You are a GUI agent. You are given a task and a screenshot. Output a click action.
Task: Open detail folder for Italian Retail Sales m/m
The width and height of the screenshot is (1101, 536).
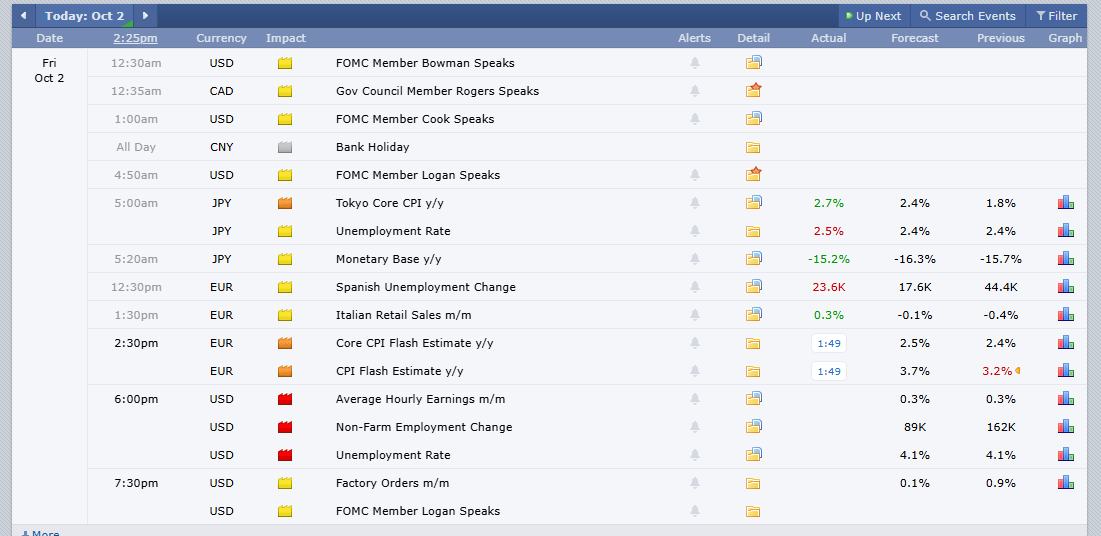[754, 315]
